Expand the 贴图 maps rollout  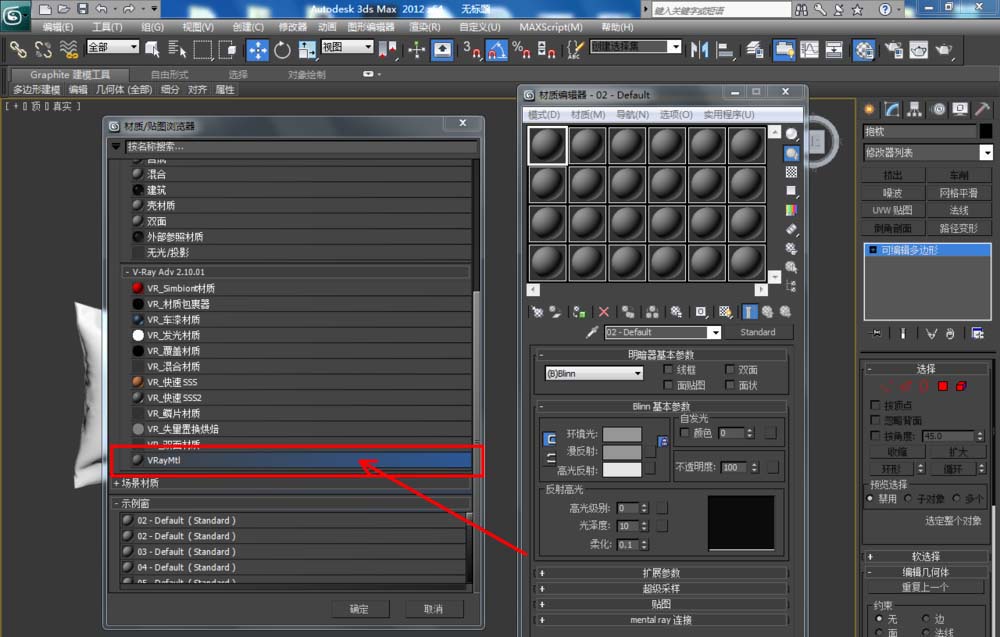pyautogui.click(x=661, y=604)
